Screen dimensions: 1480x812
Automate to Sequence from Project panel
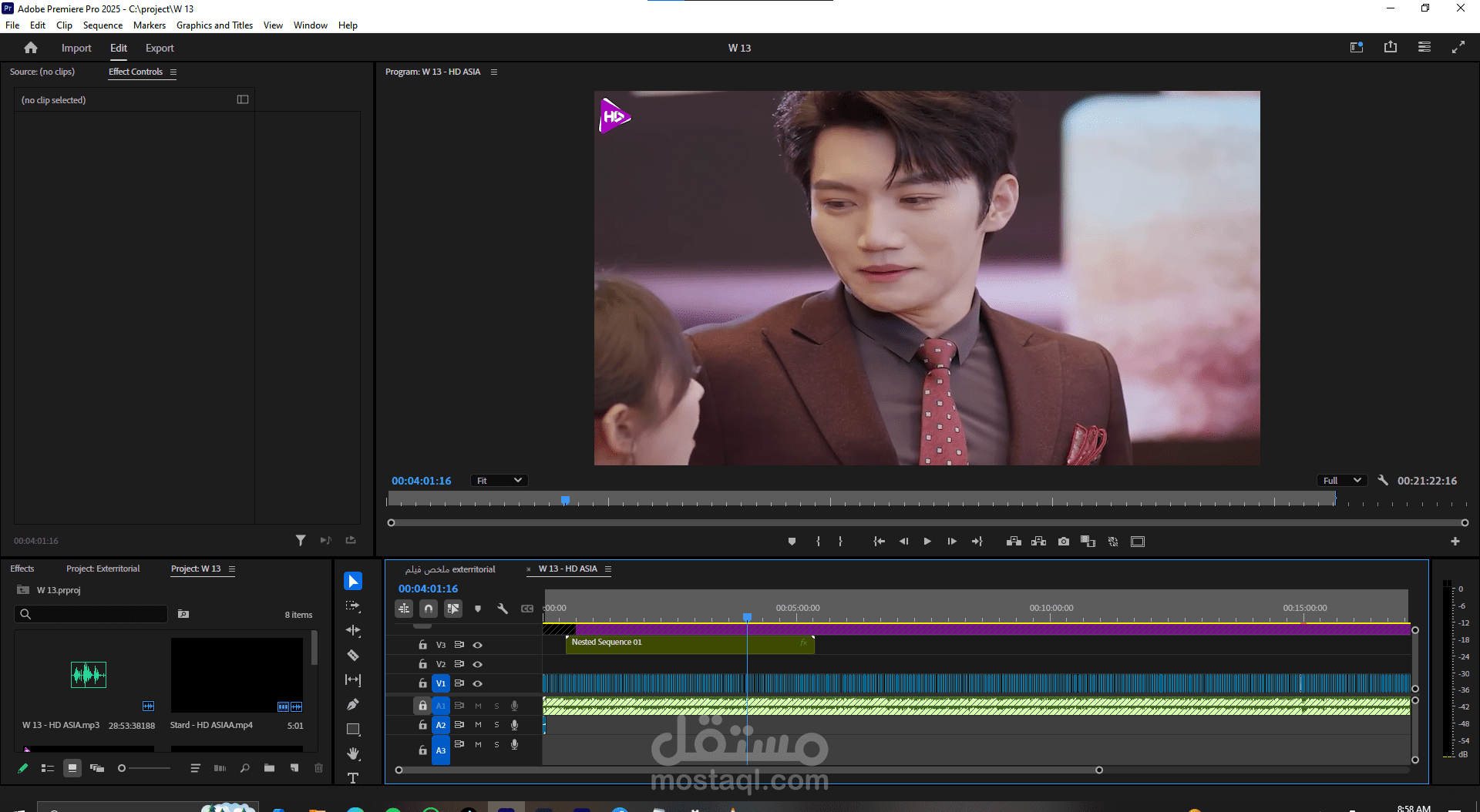[x=220, y=768]
